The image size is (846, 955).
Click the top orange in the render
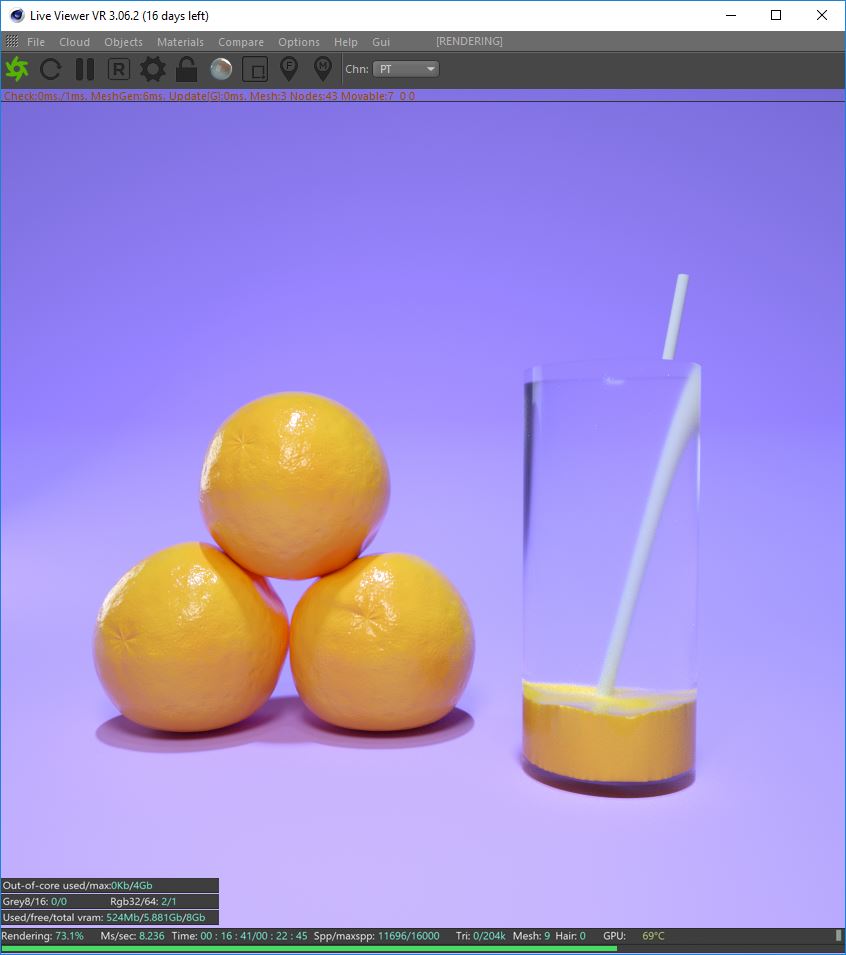click(x=295, y=485)
